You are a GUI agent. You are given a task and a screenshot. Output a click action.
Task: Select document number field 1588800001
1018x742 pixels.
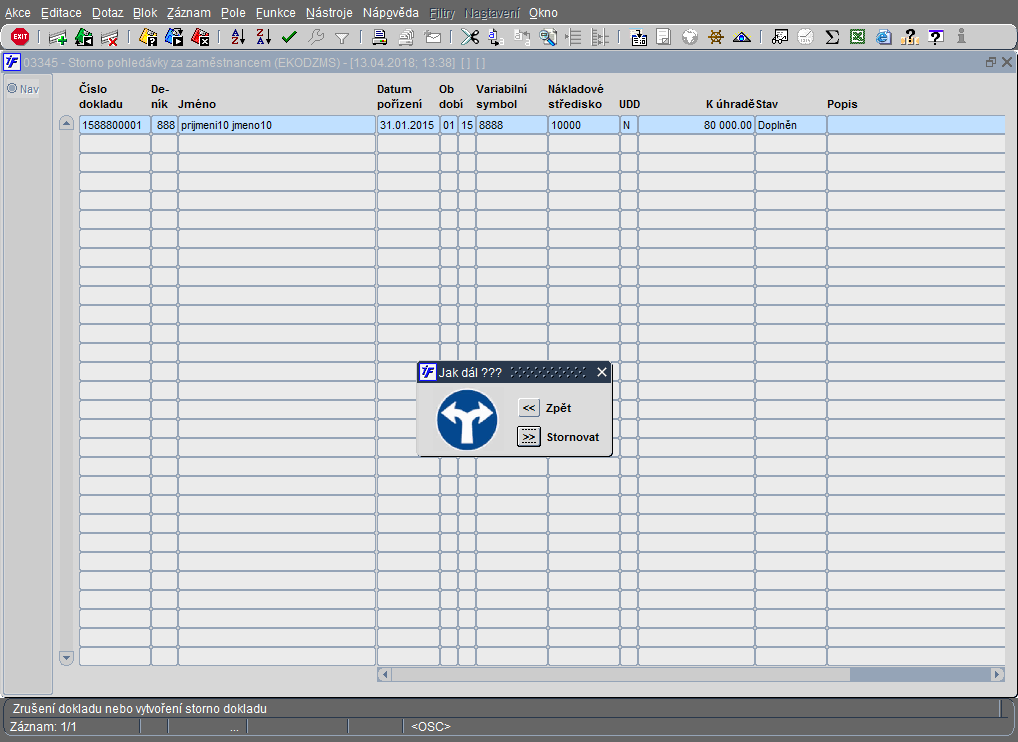(115, 125)
